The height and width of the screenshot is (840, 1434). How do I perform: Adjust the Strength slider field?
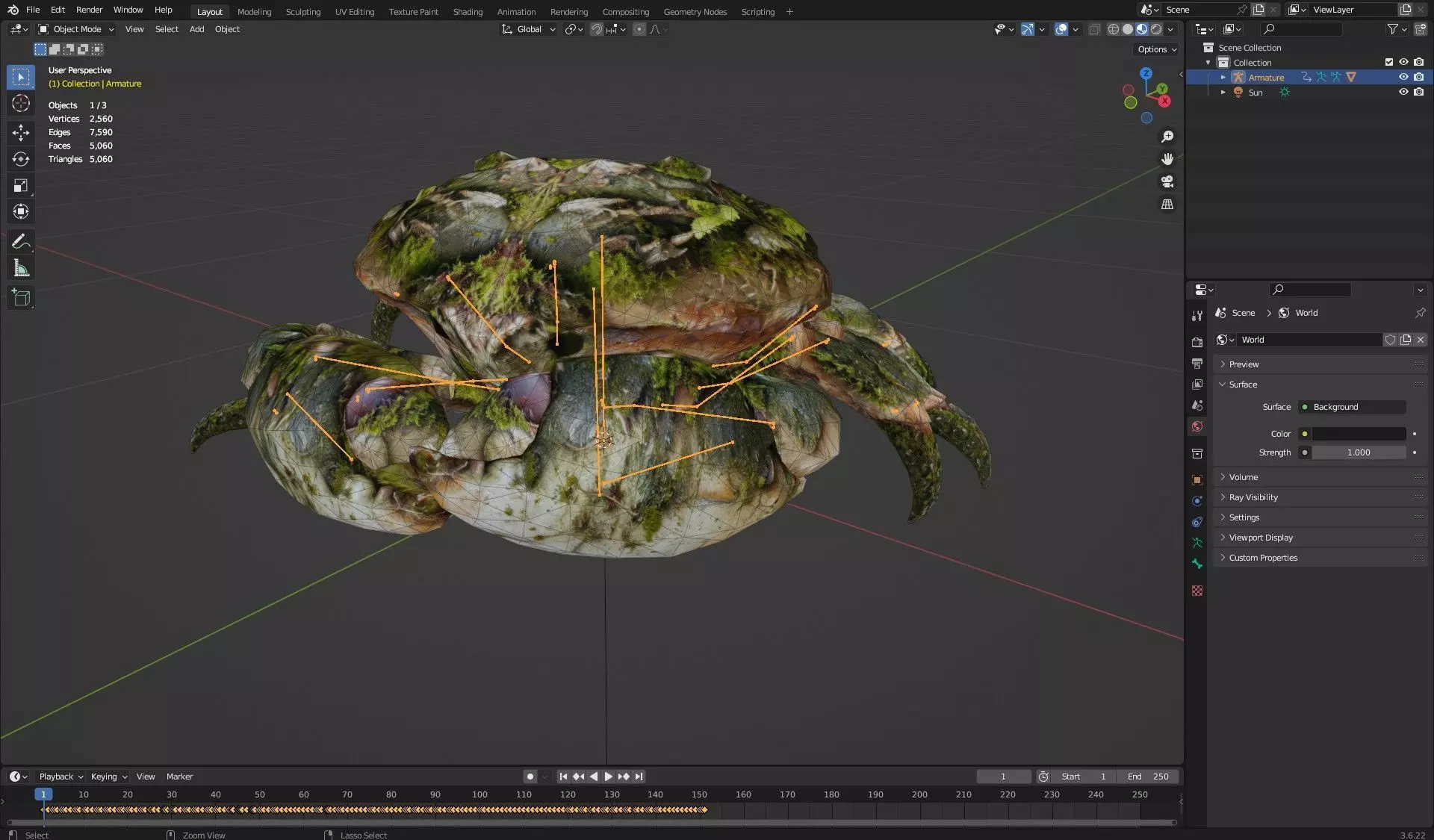(x=1359, y=452)
